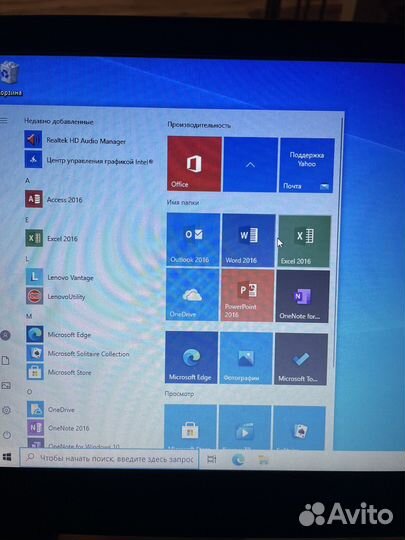The width and height of the screenshot is (405, 540).
Task: Open the Microsoft Store tile at the bottom
Action: (x=190, y=427)
